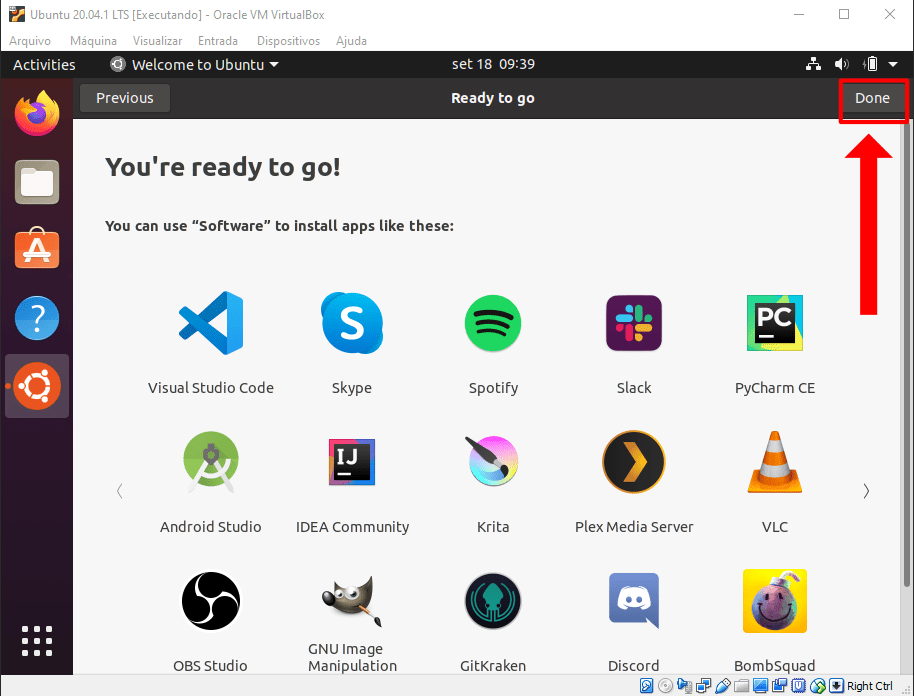Open Ubuntu Software from the dock
Viewport: 914px width, 696px height.
tap(37, 249)
